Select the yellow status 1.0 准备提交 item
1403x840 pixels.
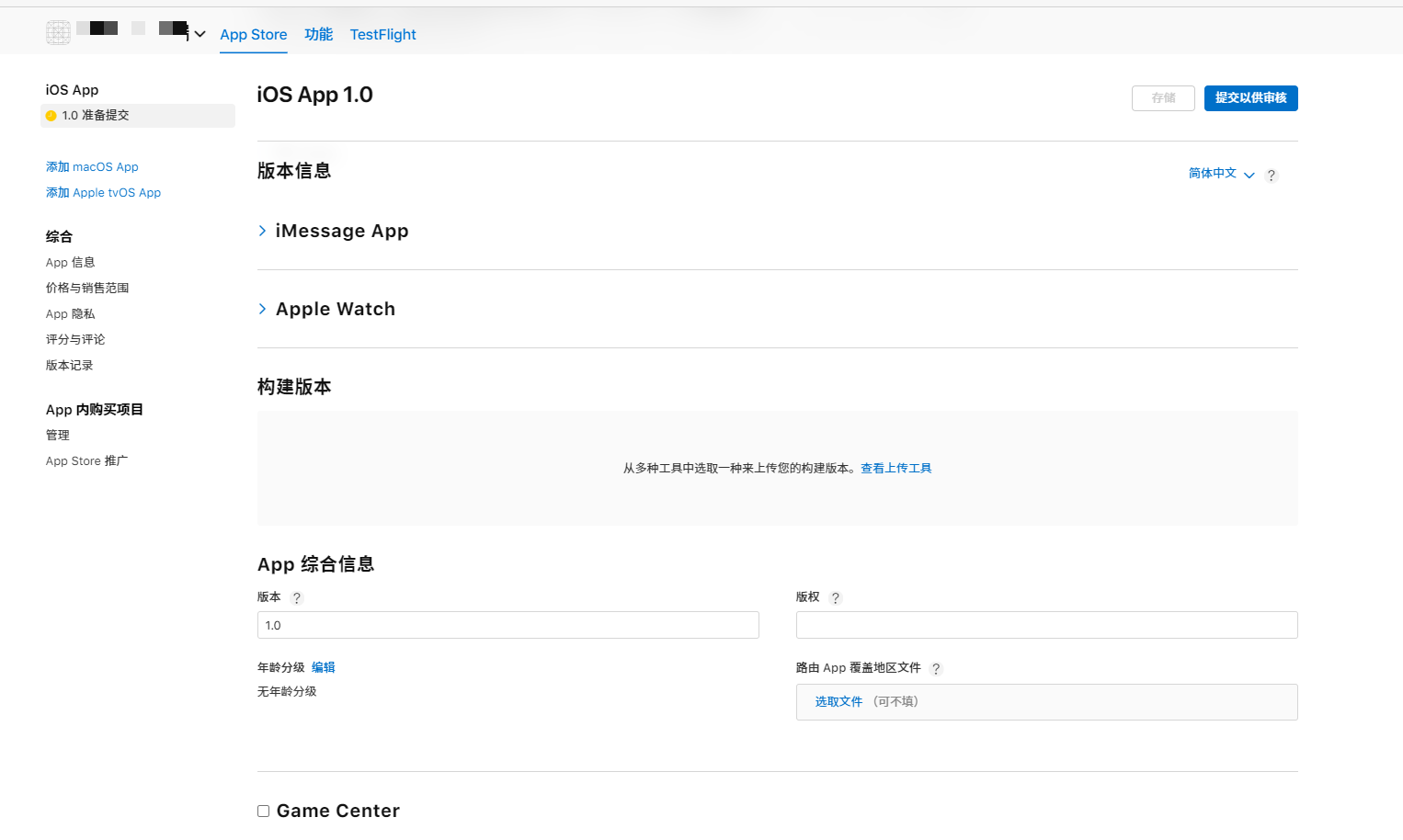(x=138, y=116)
